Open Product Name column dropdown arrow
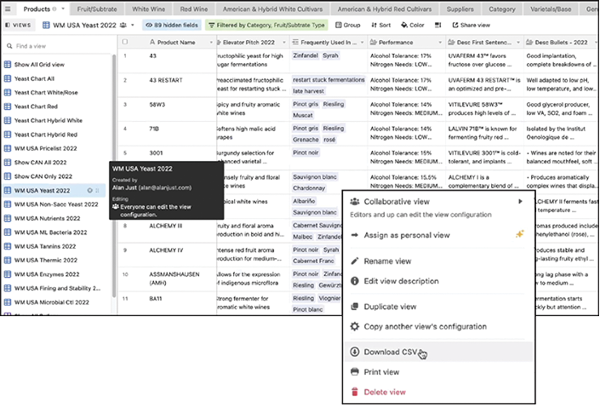600x414 pixels. point(211,42)
